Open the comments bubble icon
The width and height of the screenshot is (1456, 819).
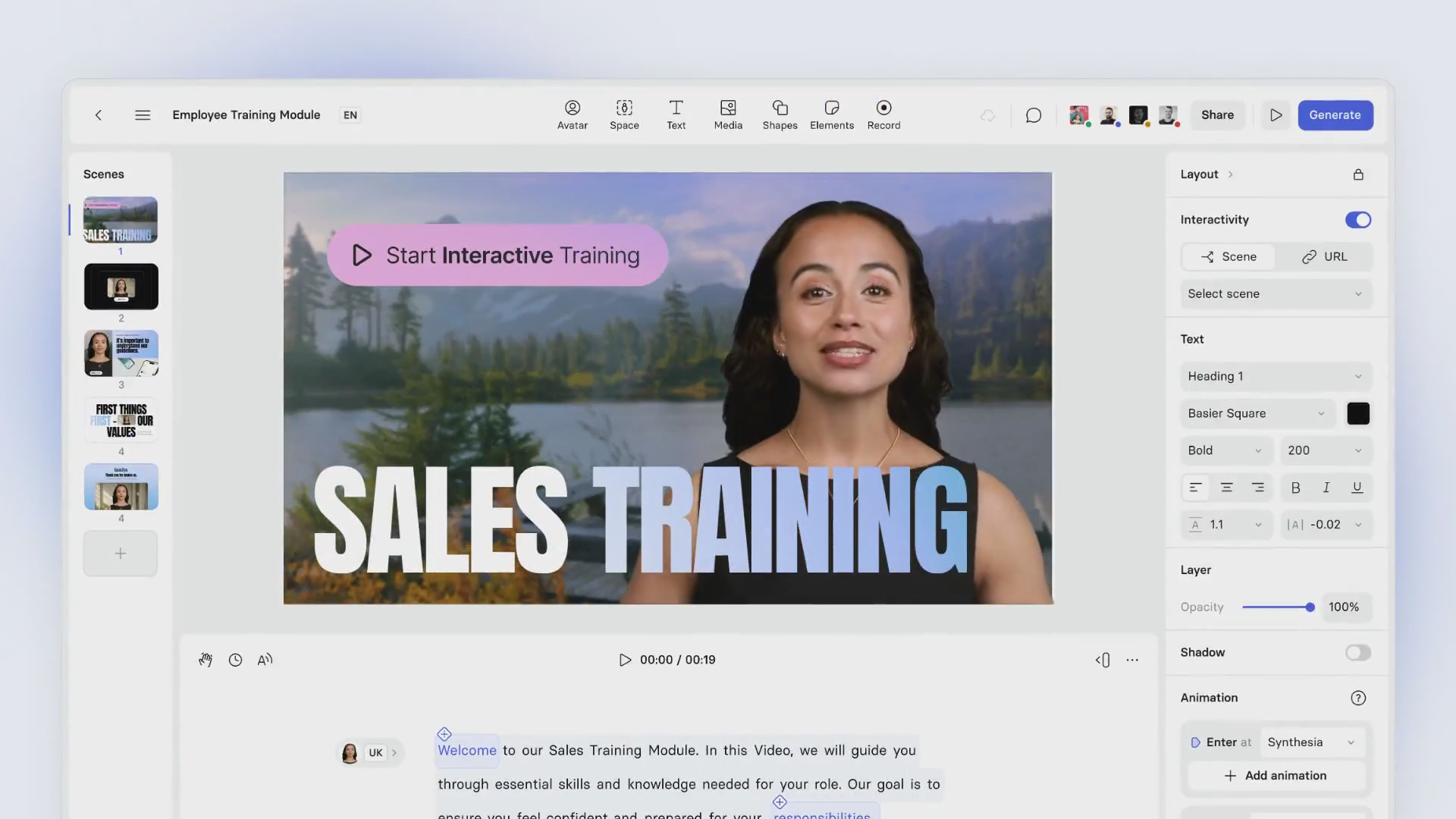point(1033,115)
